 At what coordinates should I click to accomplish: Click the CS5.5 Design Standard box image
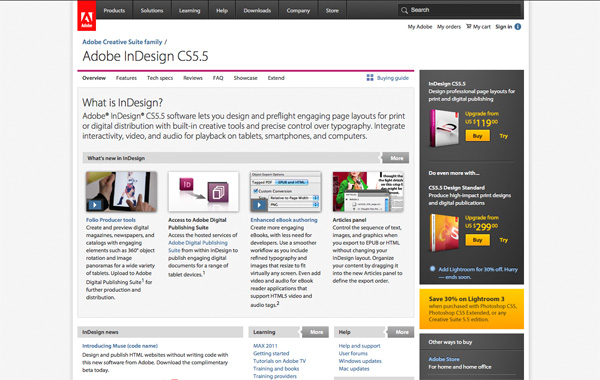(x=444, y=232)
